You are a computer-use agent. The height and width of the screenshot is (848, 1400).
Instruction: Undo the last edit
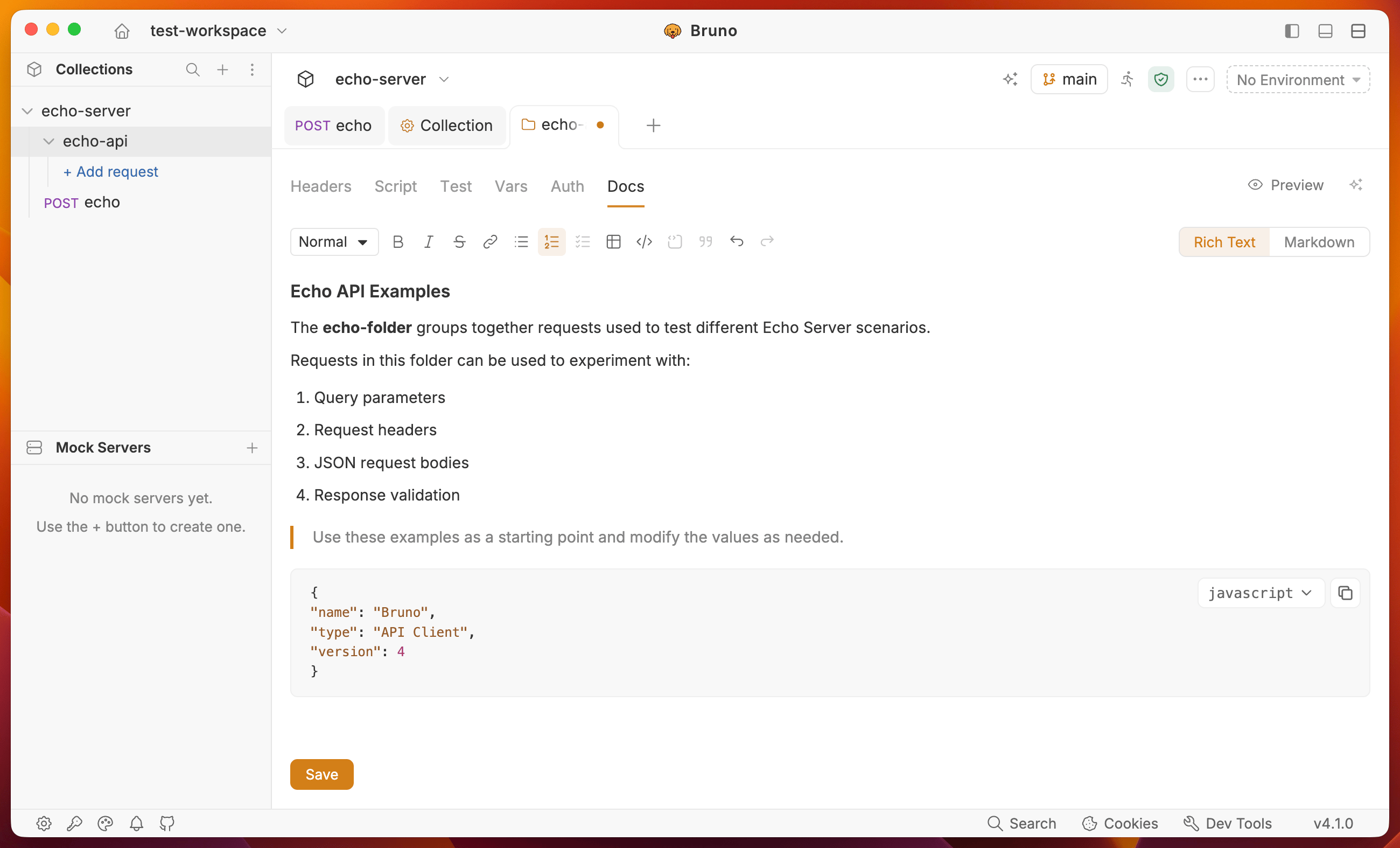737,242
